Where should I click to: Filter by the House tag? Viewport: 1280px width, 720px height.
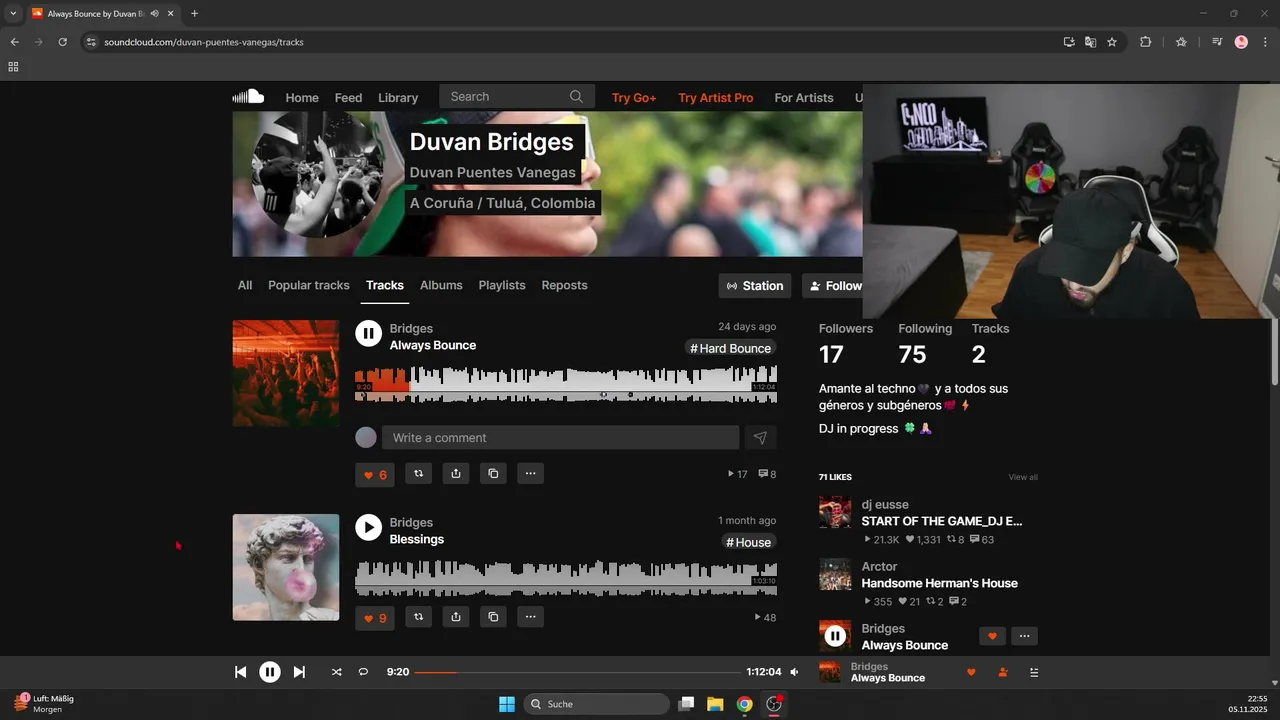click(x=749, y=542)
